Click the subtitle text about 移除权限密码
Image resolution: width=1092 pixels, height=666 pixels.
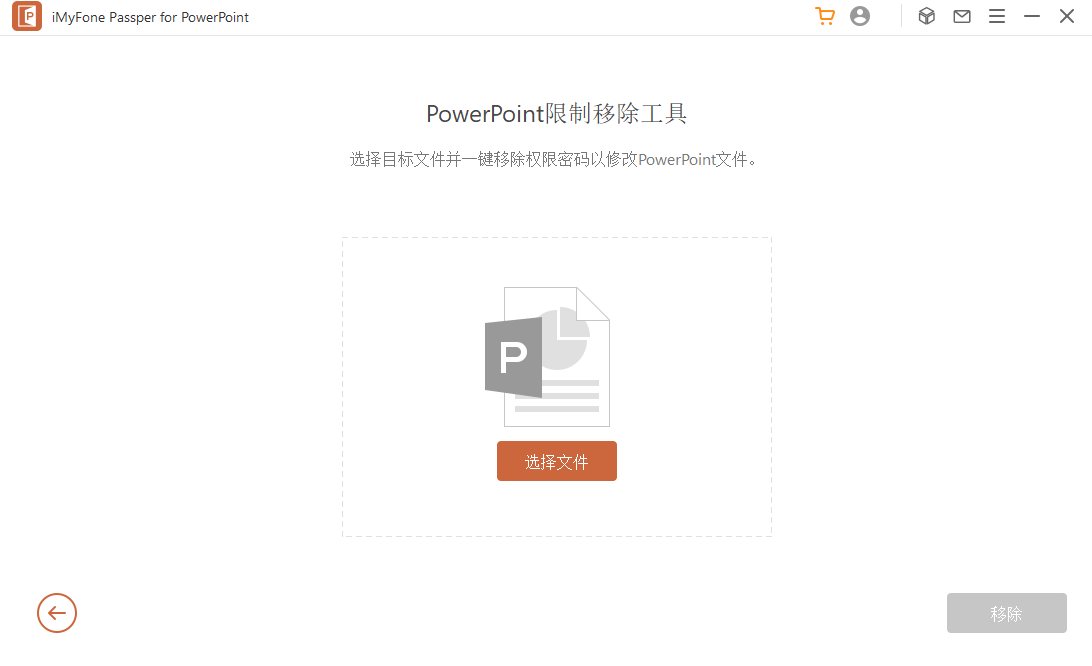(554, 160)
